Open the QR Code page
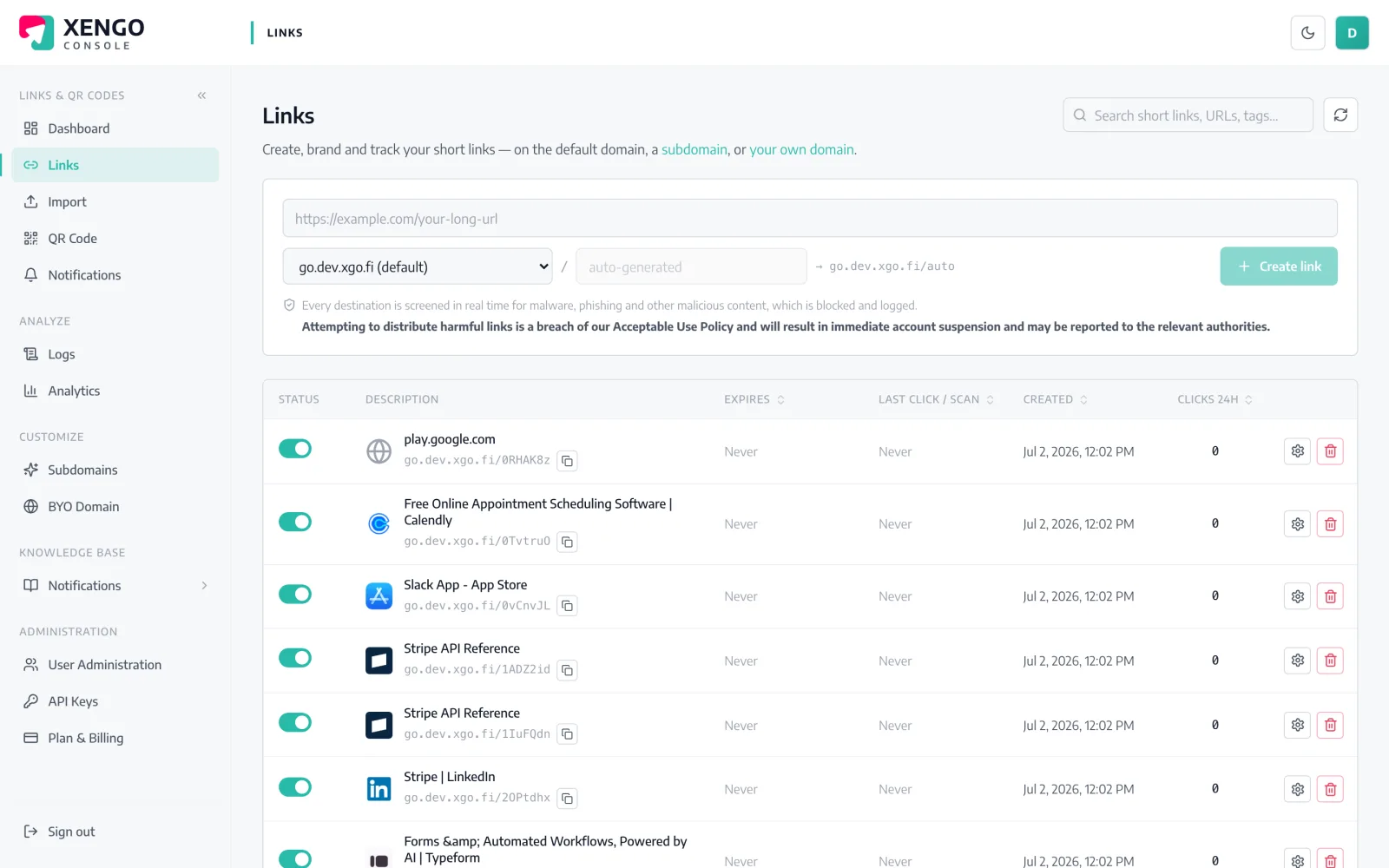 (115, 238)
